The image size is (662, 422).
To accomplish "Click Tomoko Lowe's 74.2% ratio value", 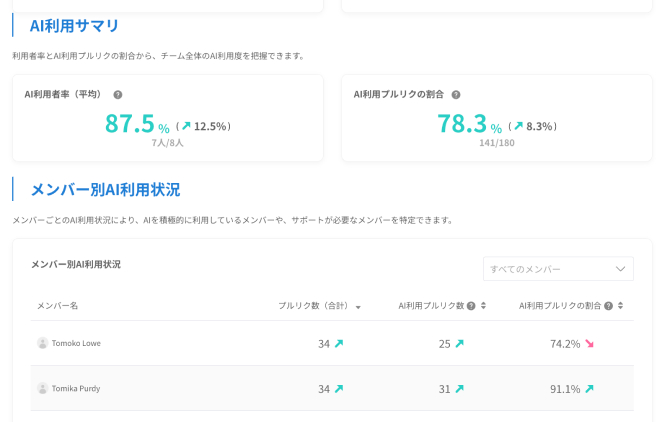I will (565, 344).
